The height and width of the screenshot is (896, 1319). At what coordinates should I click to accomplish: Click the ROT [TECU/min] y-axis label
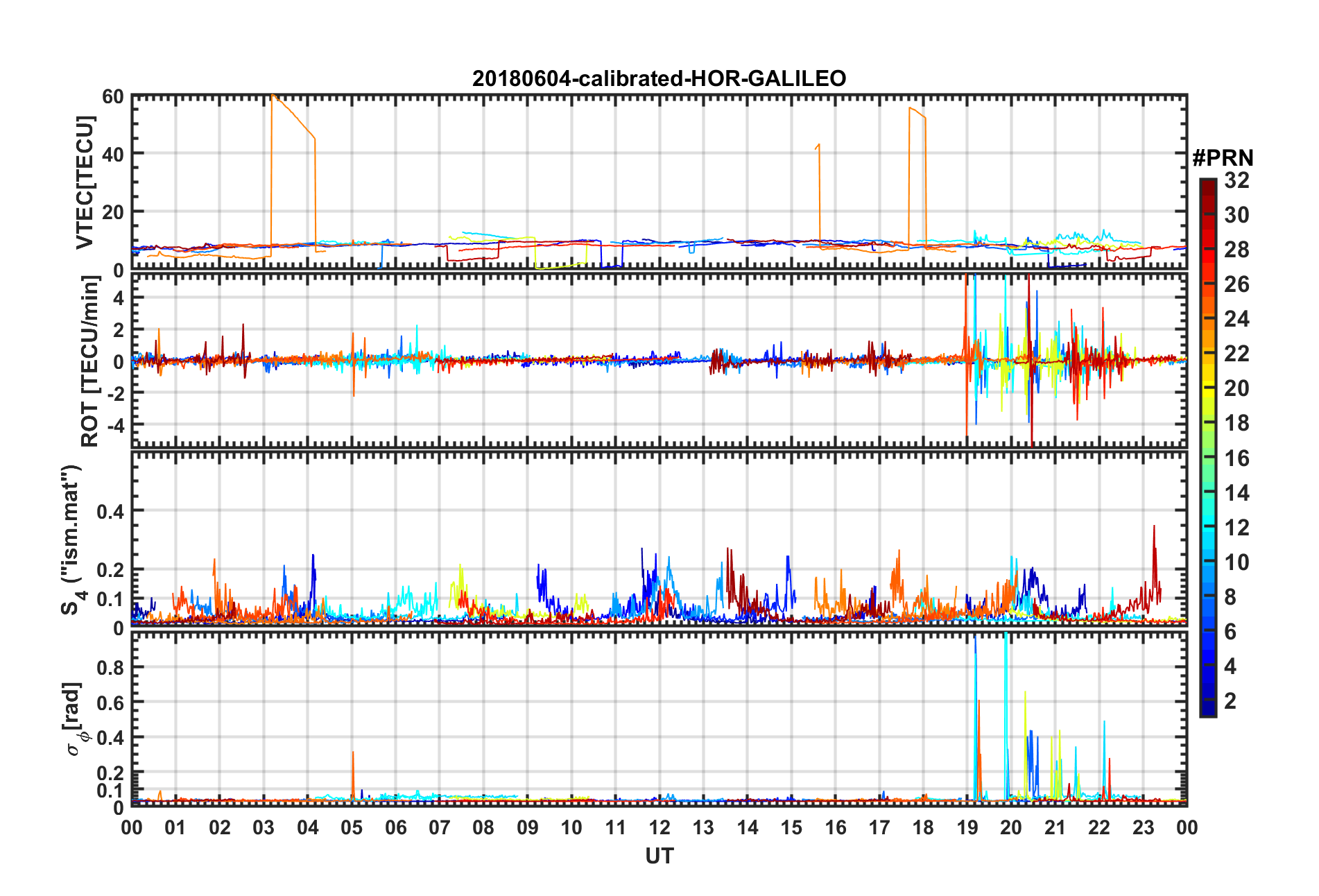tap(90, 361)
